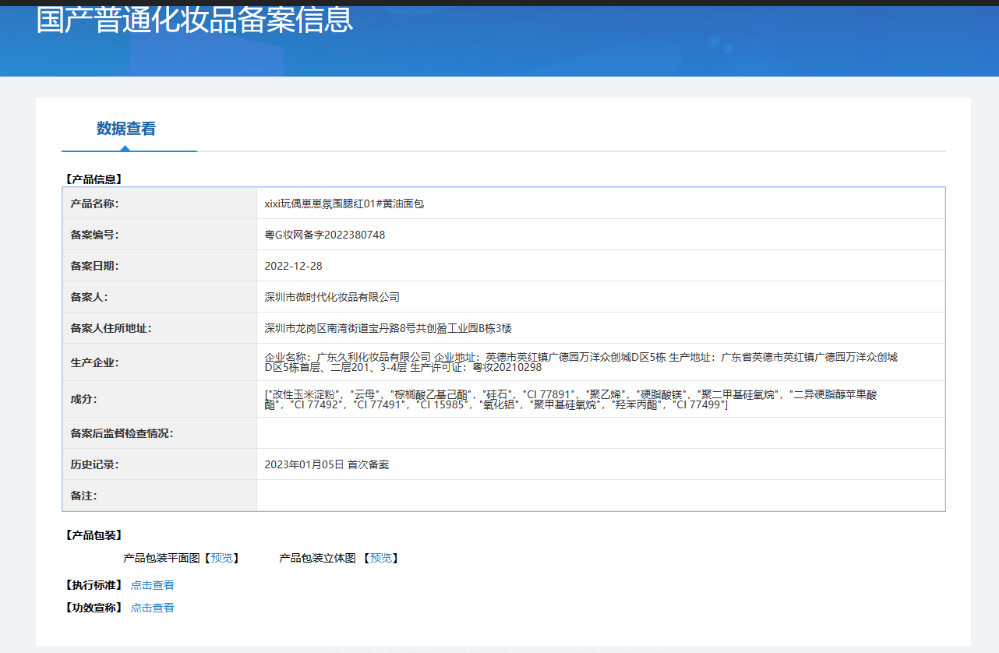Image resolution: width=999 pixels, height=653 pixels.
Task: Click the 备案日期 label
Action: (94, 266)
